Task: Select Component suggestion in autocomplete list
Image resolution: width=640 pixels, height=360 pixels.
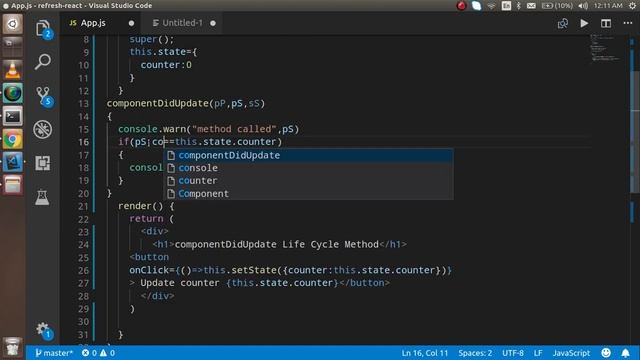Action: (x=309, y=193)
